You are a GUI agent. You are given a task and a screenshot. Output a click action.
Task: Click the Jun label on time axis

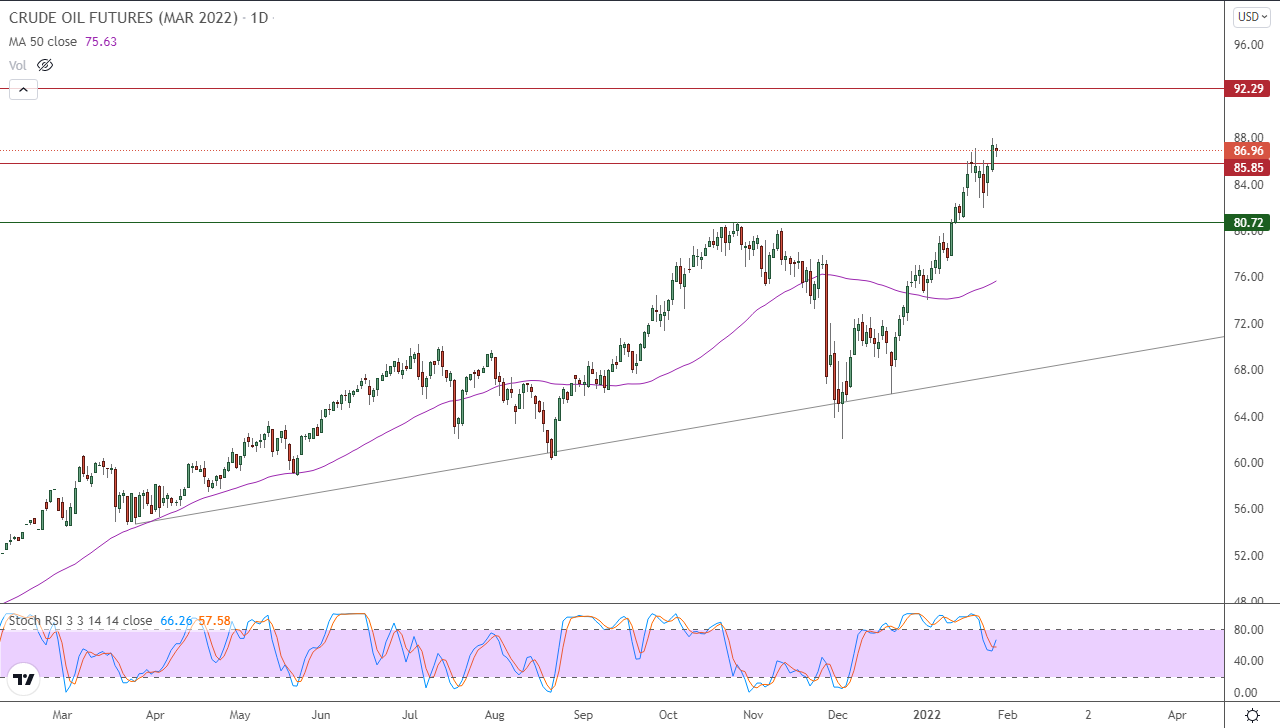pyautogui.click(x=321, y=715)
